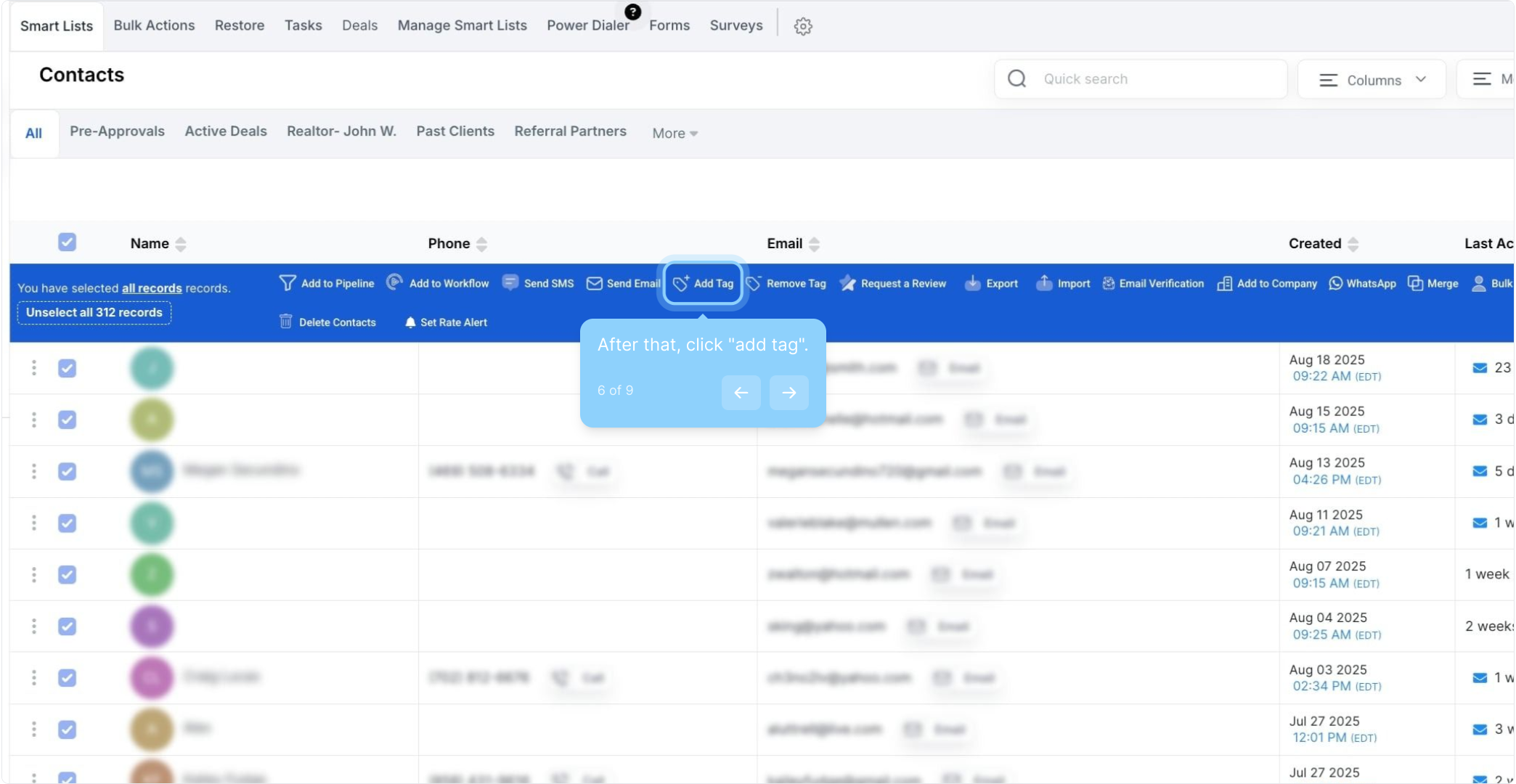Click the Send SMS chat icon

pyautogui.click(x=510, y=282)
